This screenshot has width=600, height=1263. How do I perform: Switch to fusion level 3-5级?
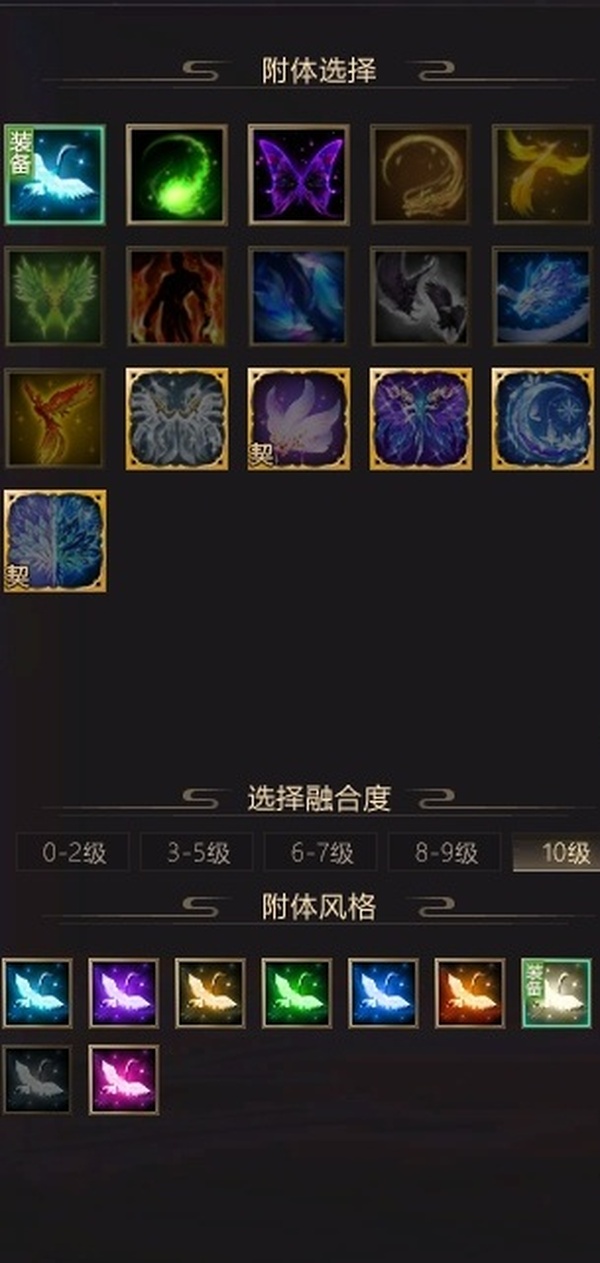(197, 853)
